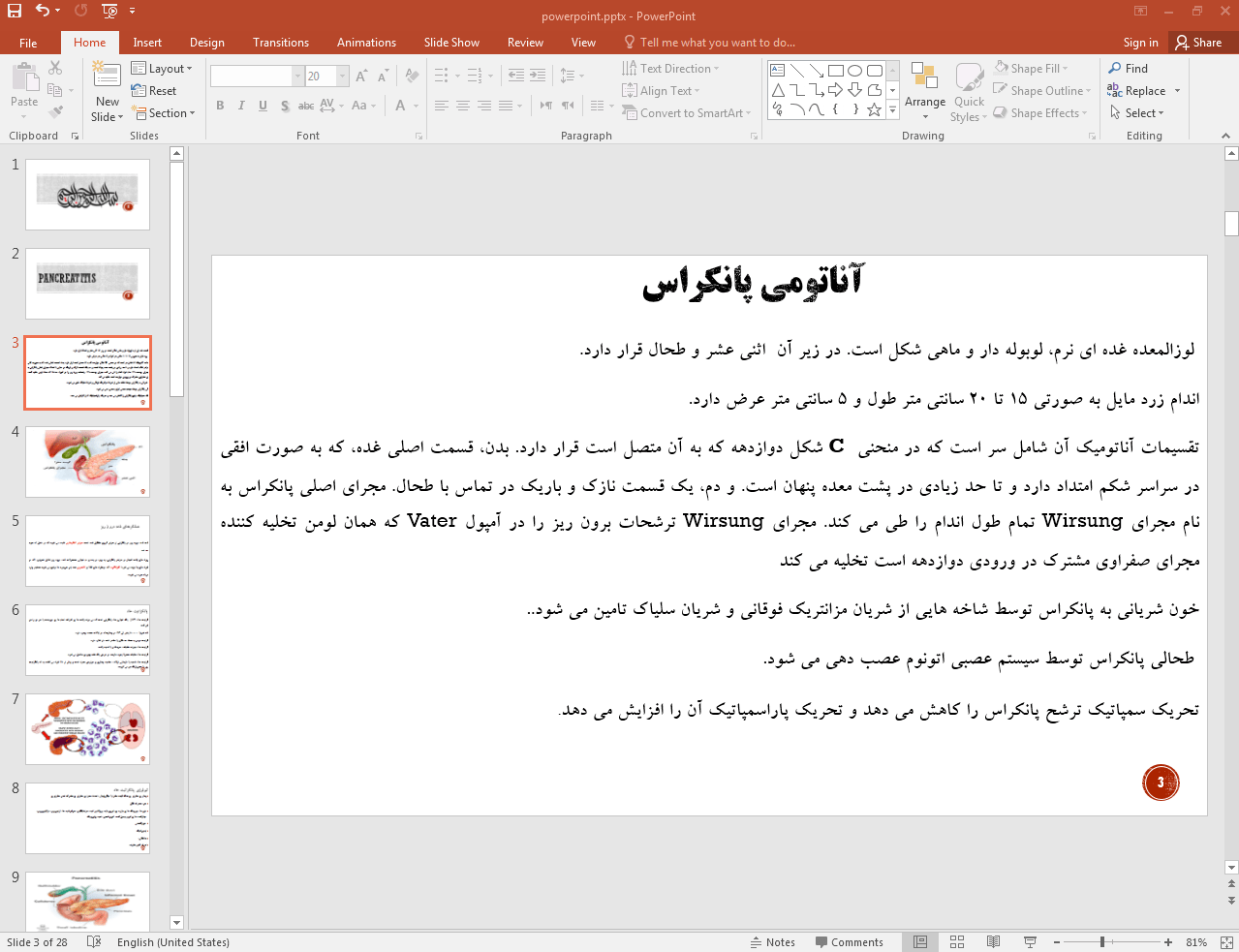
Task: Open the Design tab
Action: [x=206, y=43]
